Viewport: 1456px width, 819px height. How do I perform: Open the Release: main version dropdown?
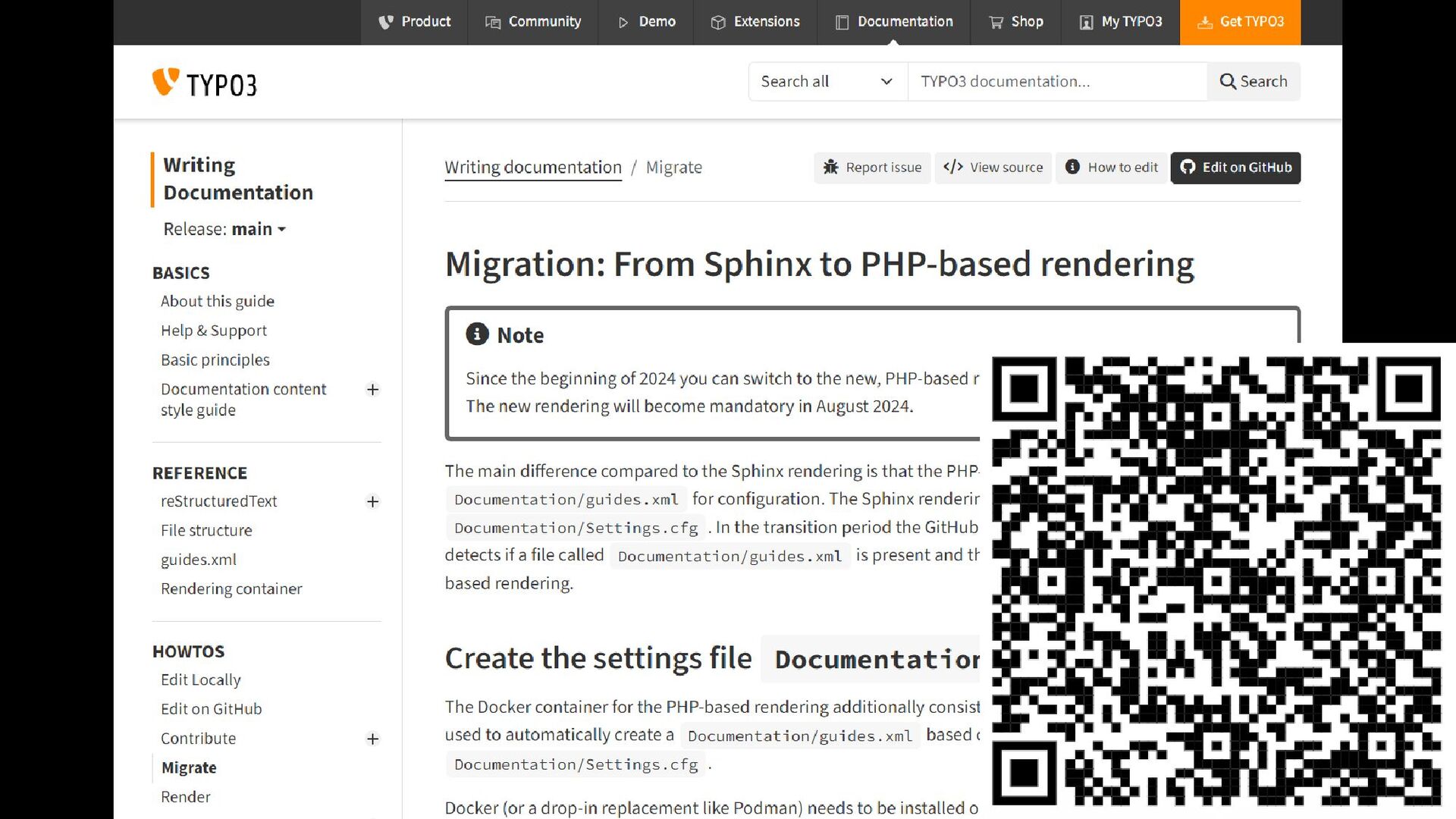coord(224,229)
